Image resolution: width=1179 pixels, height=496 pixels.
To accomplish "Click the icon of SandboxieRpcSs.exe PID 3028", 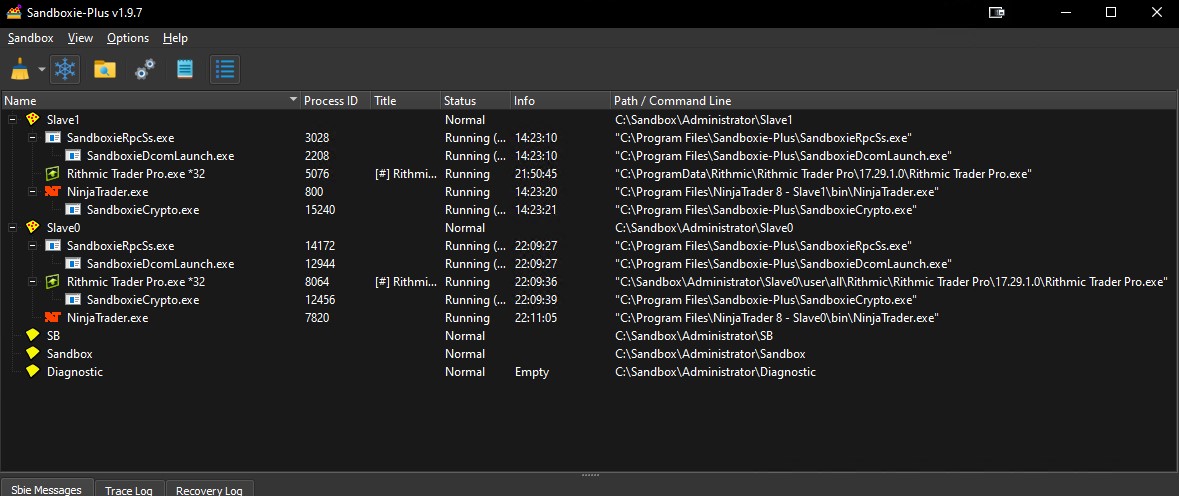I will coord(53,138).
